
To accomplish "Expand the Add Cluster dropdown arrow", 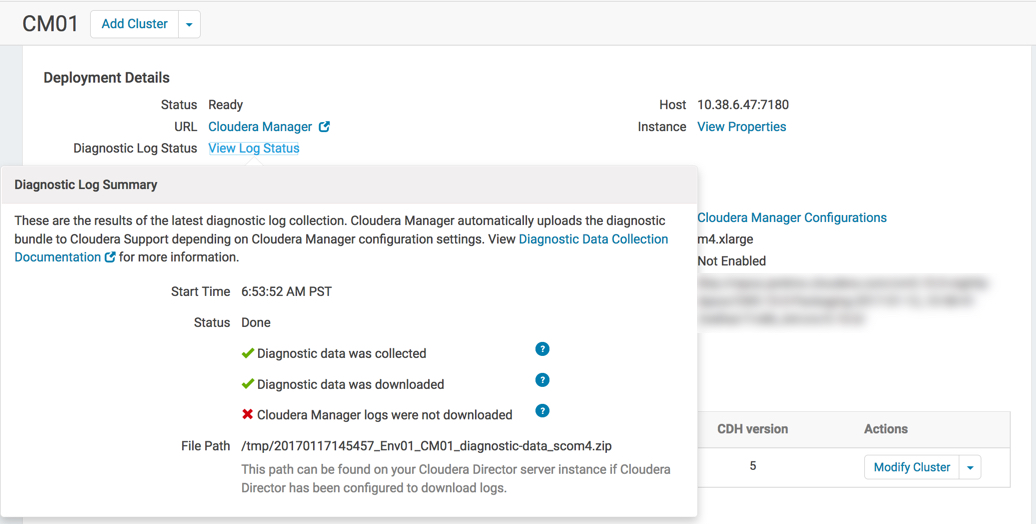I will point(189,24).
